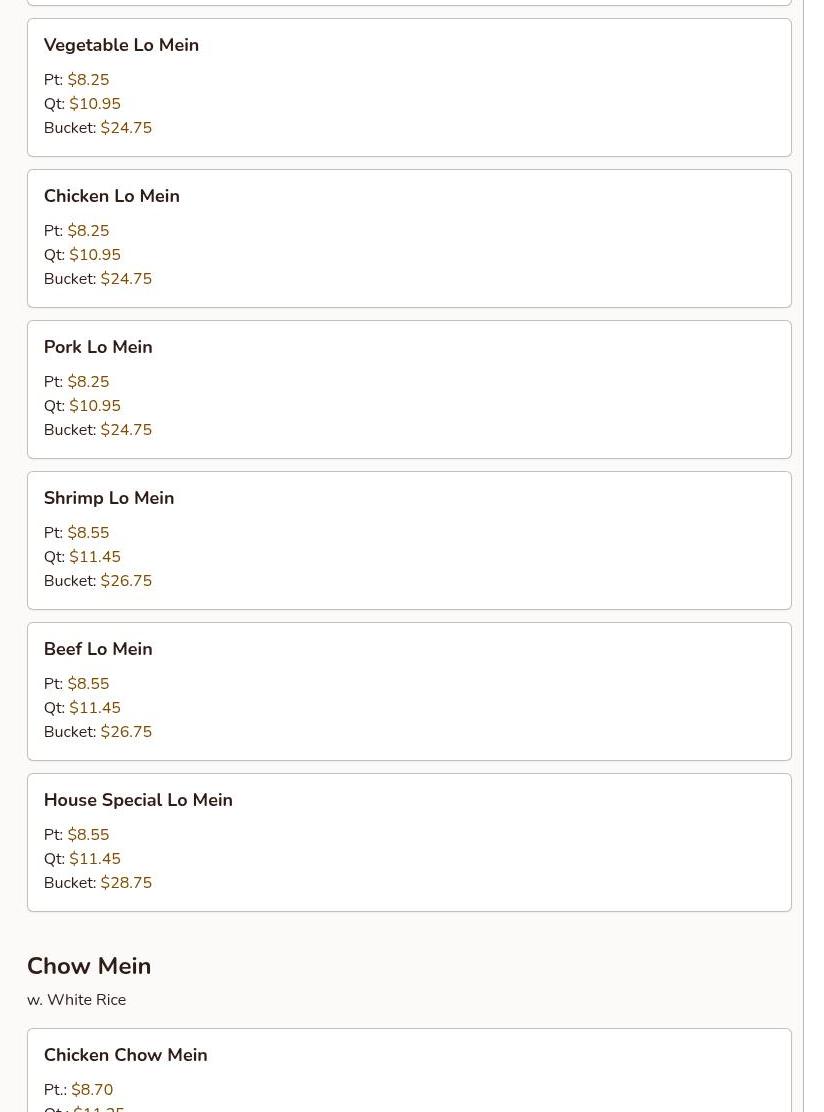Click House Special Lo Mein Qt price

click(95, 859)
